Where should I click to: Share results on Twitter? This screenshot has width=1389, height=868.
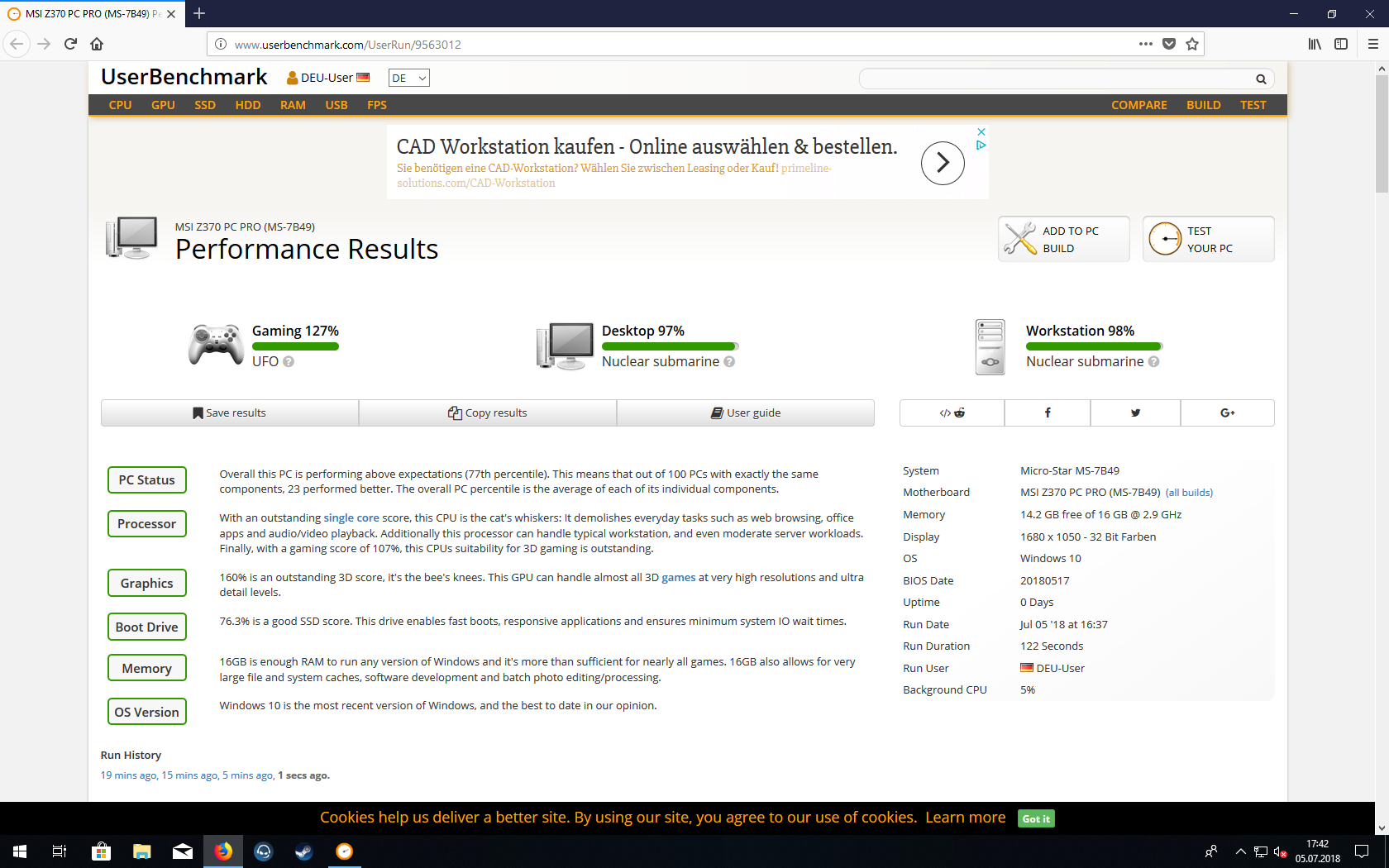click(1135, 413)
